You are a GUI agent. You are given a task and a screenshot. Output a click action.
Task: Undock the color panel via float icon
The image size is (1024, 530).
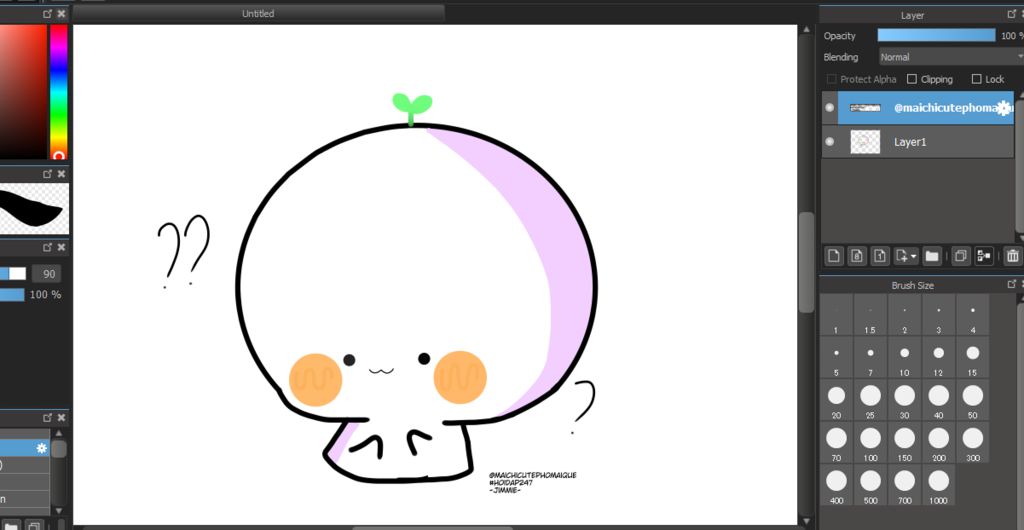point(48,14)
